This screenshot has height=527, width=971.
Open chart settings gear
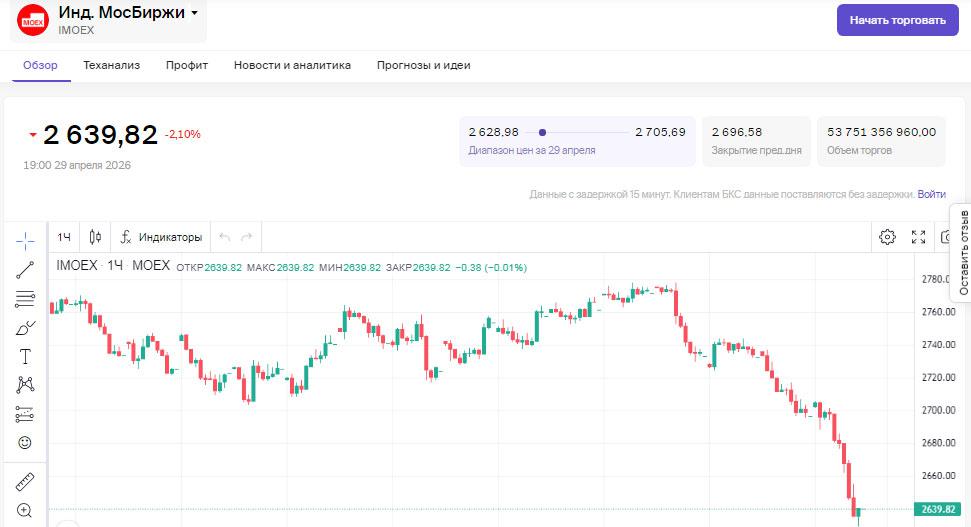point(887,237)
